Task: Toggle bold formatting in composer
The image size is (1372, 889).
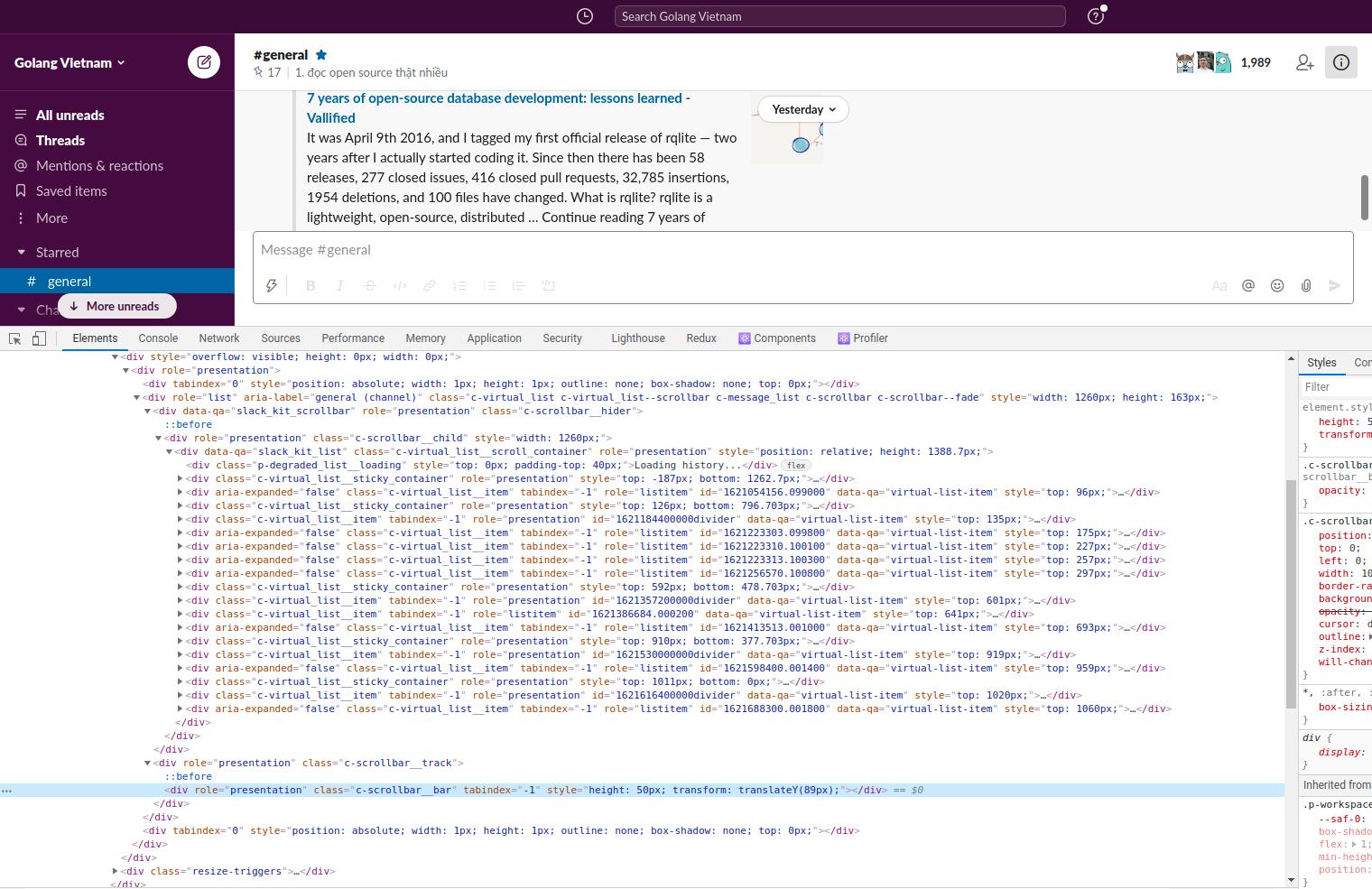Action: (311, 285)
